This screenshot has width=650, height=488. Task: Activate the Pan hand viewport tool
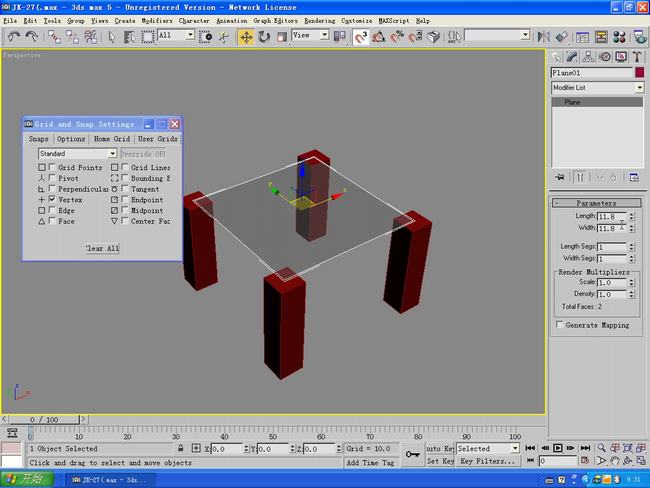click(x=615, y=461)
